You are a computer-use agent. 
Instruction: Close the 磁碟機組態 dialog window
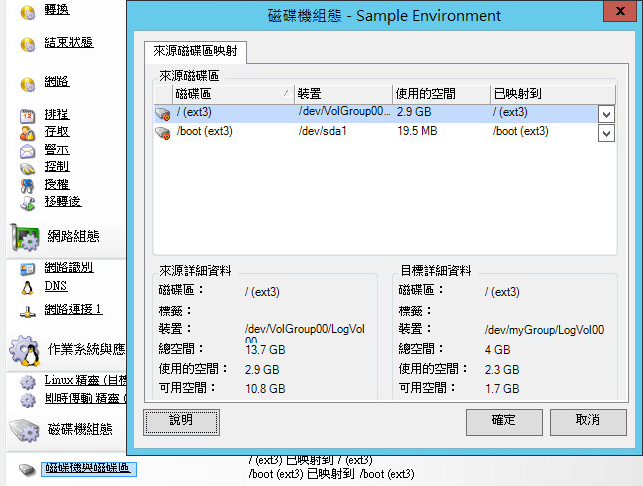click(x=621, y=13)
